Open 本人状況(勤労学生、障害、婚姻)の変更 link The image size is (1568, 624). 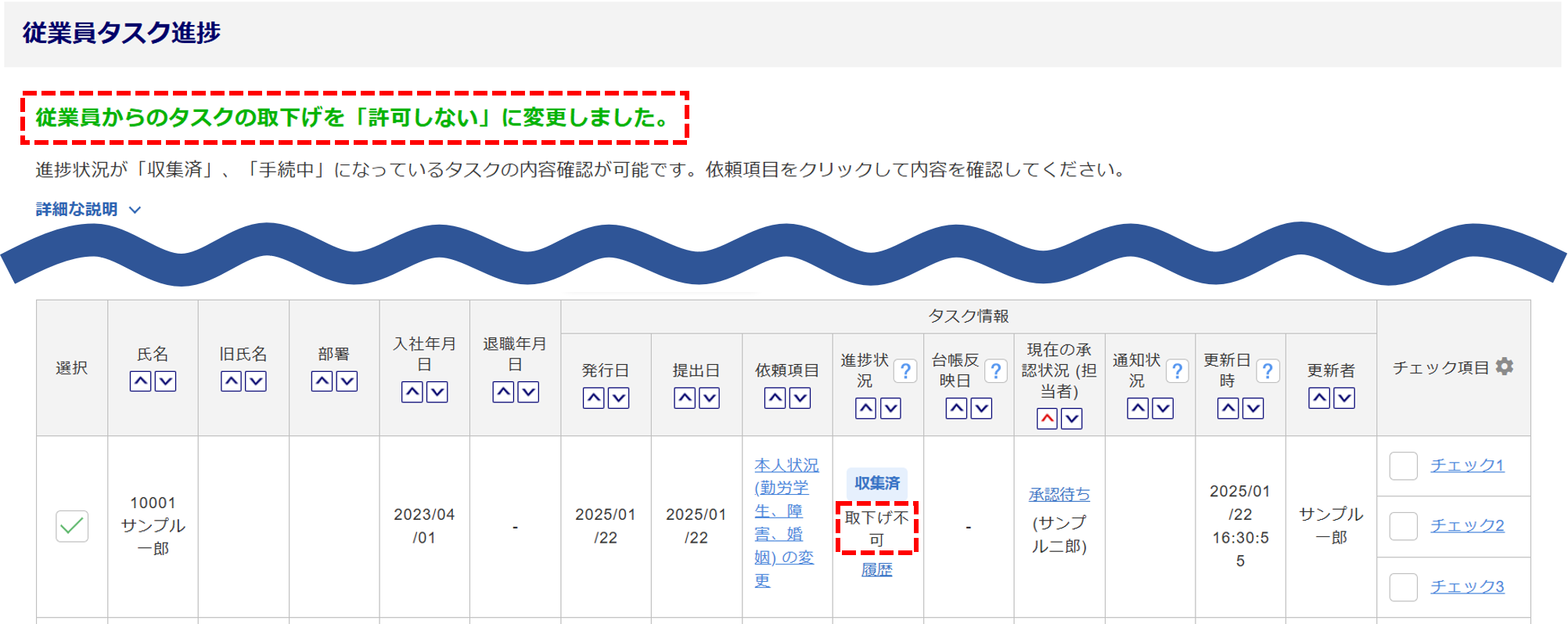[786, 522]
